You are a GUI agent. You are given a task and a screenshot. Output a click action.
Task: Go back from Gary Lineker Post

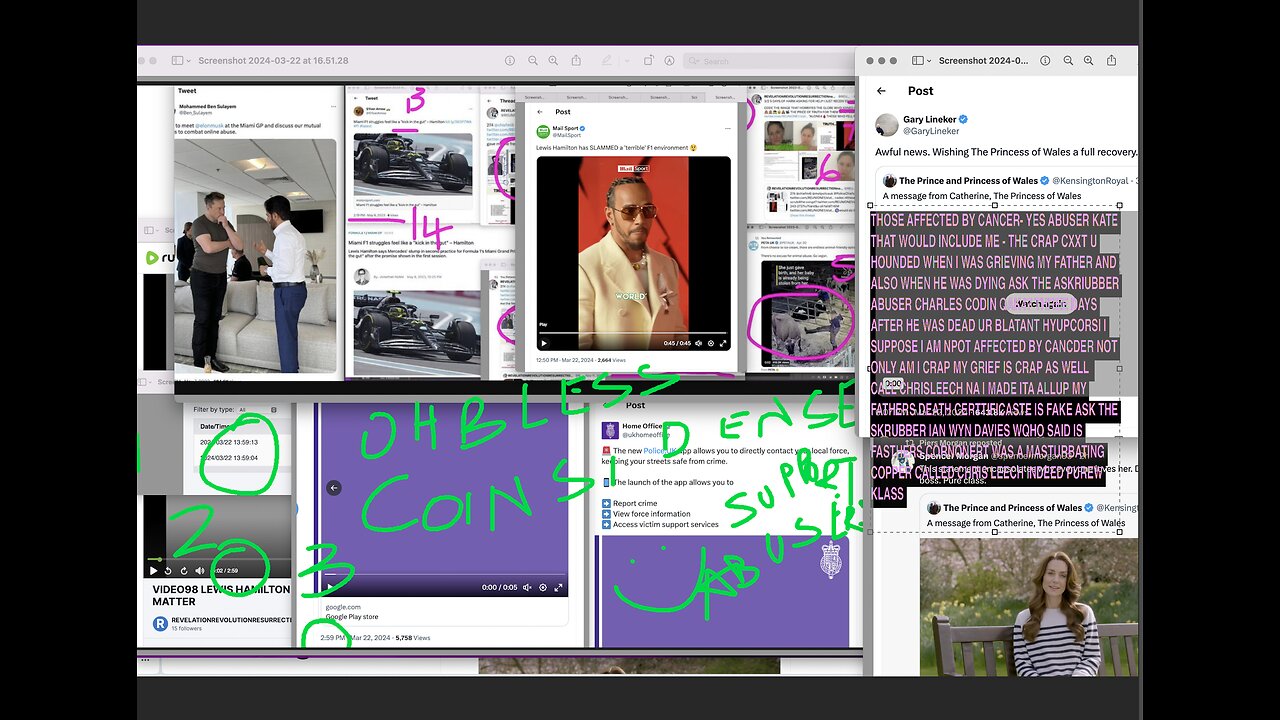point(881,90)
